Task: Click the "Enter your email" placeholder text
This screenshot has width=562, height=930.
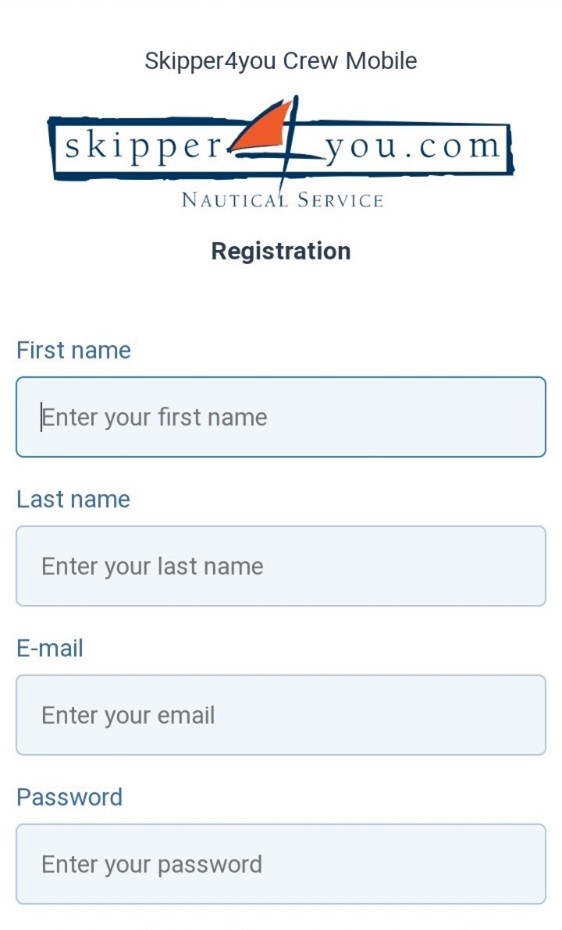Action: (128, 716)
